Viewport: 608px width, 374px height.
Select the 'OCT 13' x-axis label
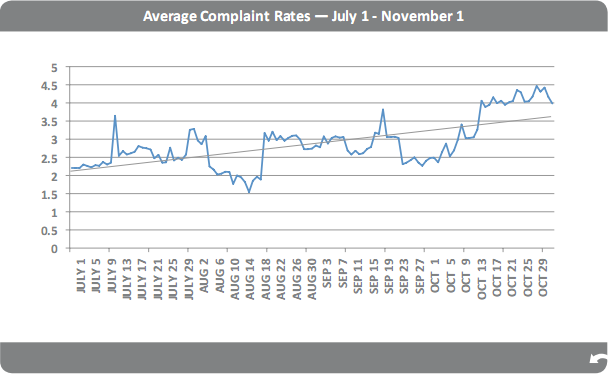click(481, 278)
